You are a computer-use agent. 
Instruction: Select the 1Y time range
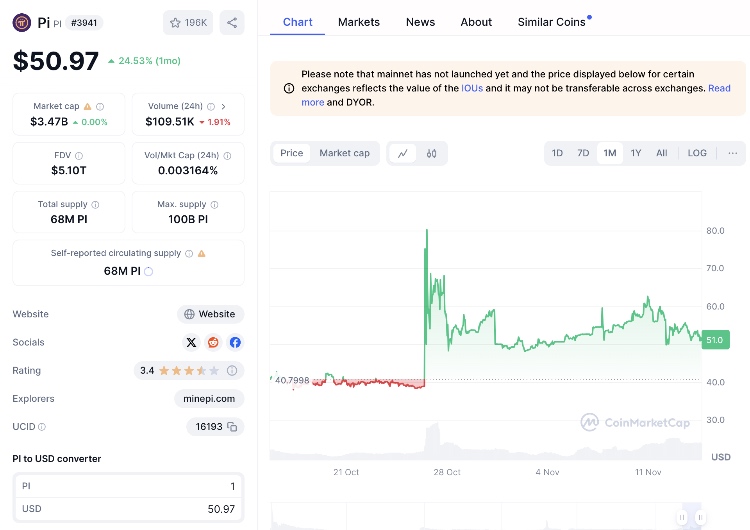(636, 153)
